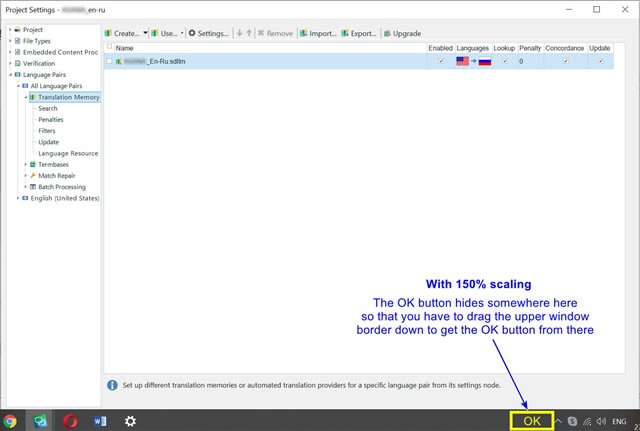Click the Languages column header
Screen dimensions: 640x431
473,48
